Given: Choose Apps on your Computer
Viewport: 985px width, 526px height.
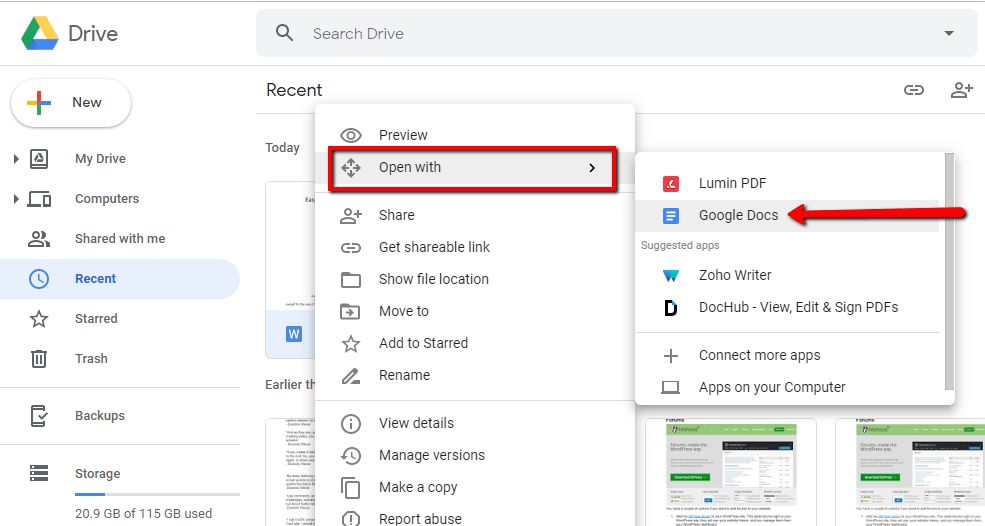Looking at the screenshot, I should pos(787,387).
